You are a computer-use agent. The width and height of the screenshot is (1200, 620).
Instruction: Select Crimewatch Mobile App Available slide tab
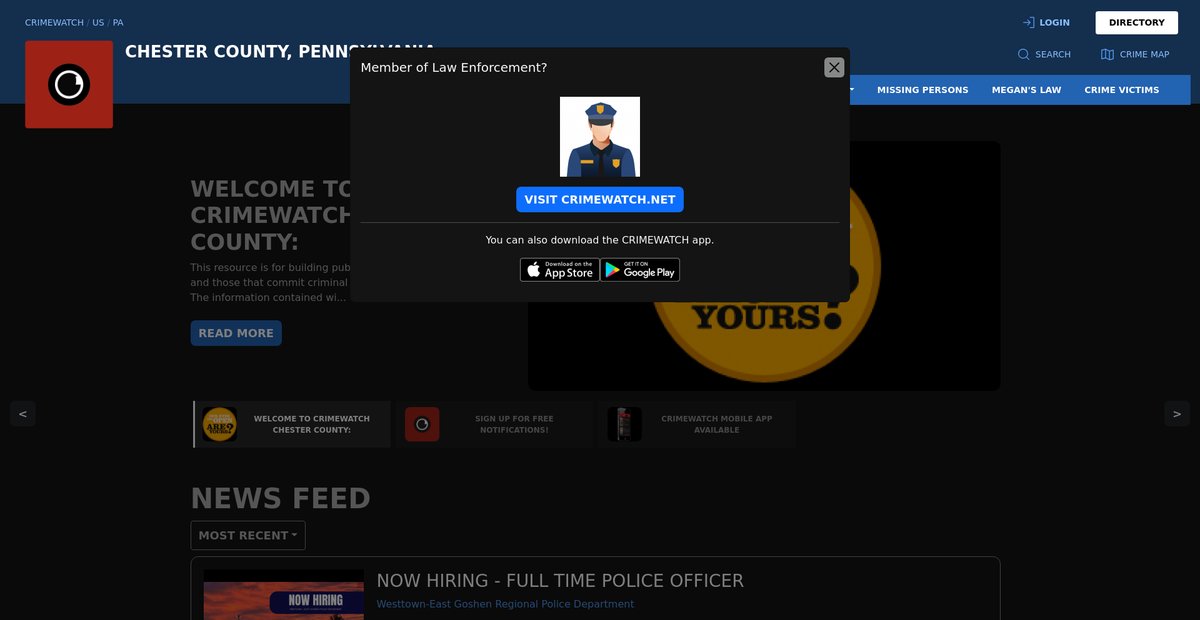coord(697,424)
